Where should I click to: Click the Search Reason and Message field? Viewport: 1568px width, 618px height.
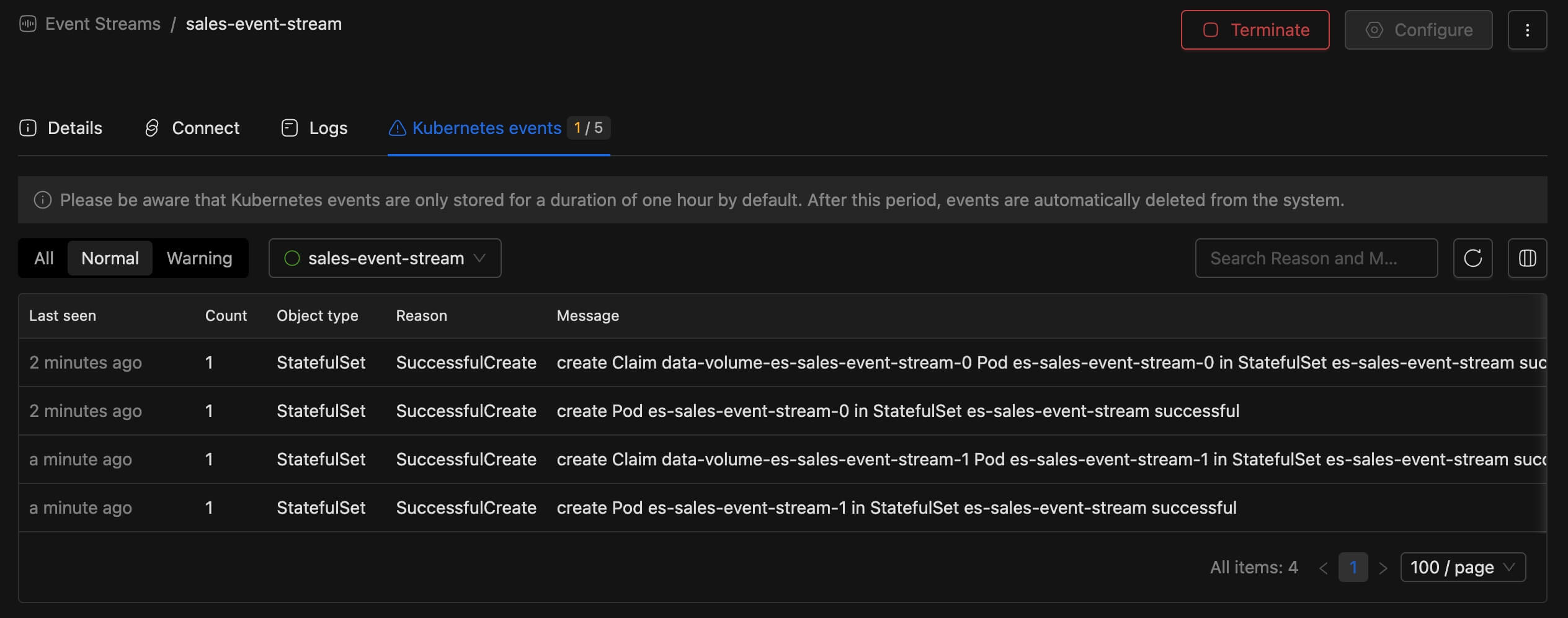pos(1316,258)
